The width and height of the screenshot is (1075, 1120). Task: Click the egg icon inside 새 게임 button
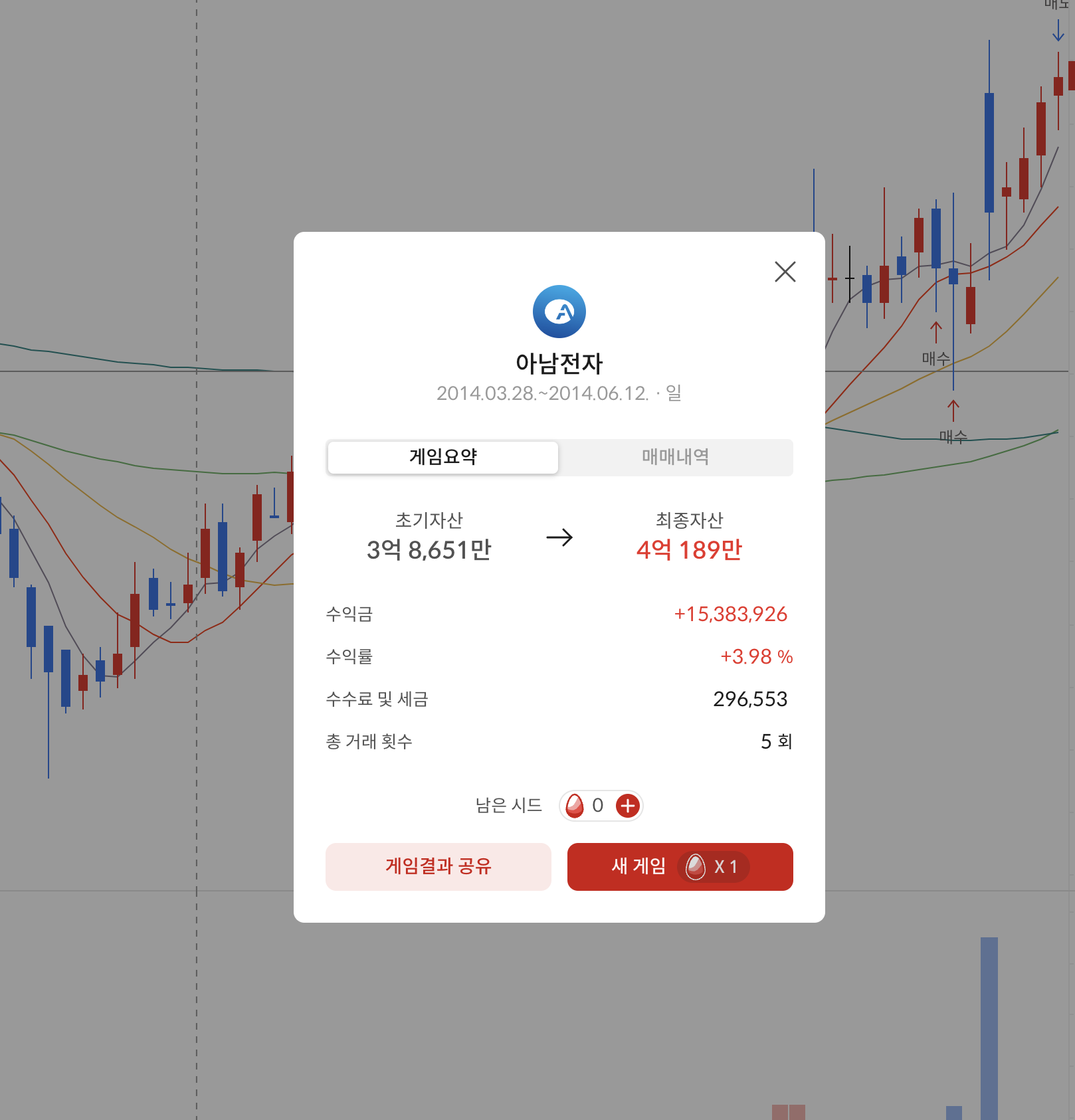coord(695,867)
